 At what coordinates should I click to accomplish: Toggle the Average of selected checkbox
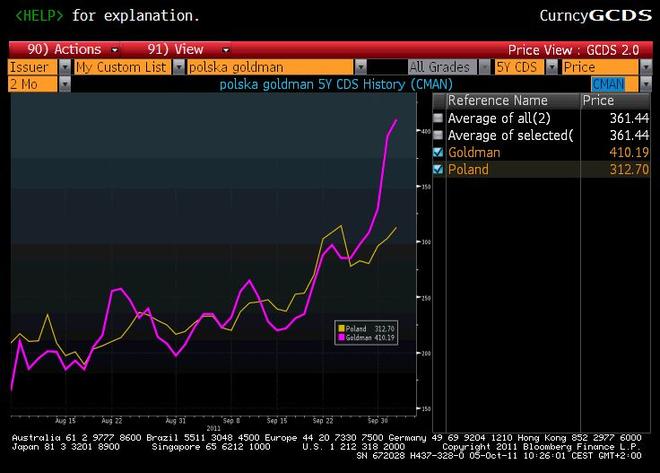click(x=438, y=135)
